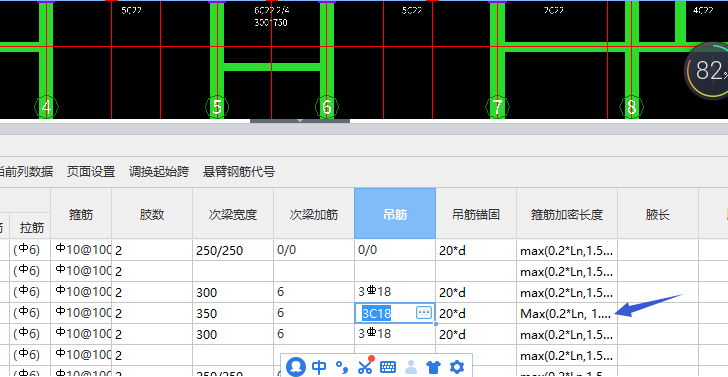Select the 箍筋 column header
This screenshot has width=728, height=377.
point(81,214)
